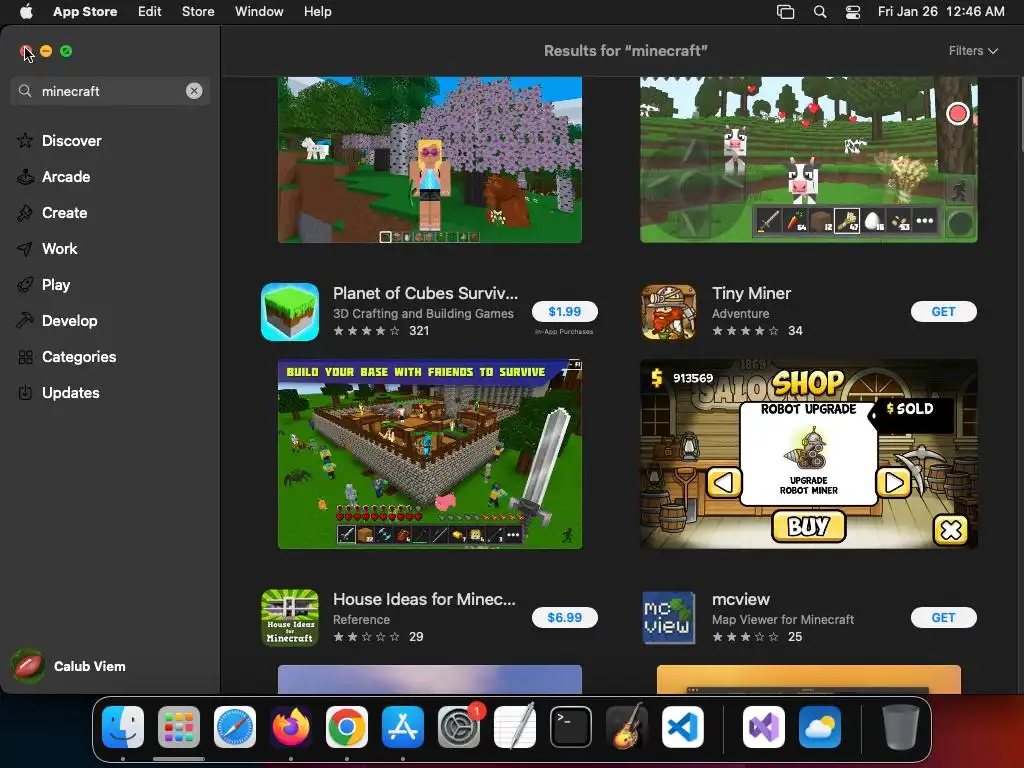Image resolution: width=1024 pixels, height=768 pixels.
Task: Focus the minecraft search field
Action: (110, 91)
